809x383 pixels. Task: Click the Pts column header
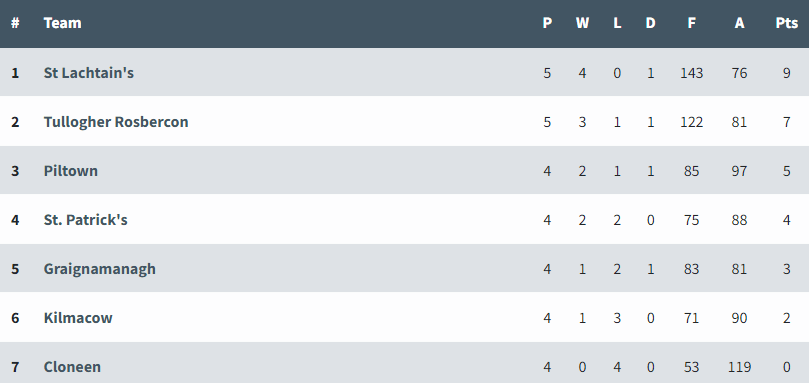pos(786,23)
